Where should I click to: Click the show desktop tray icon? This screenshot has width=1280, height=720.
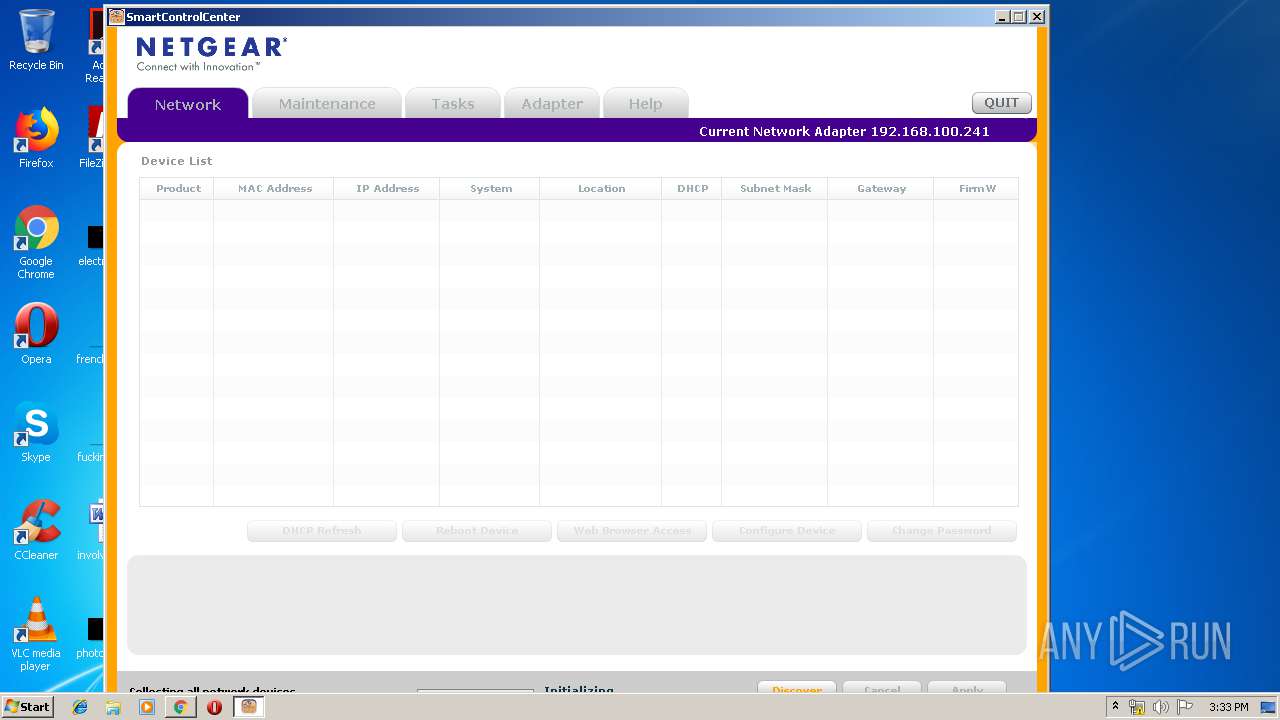pyautogui.click(x=1269, y=707)
